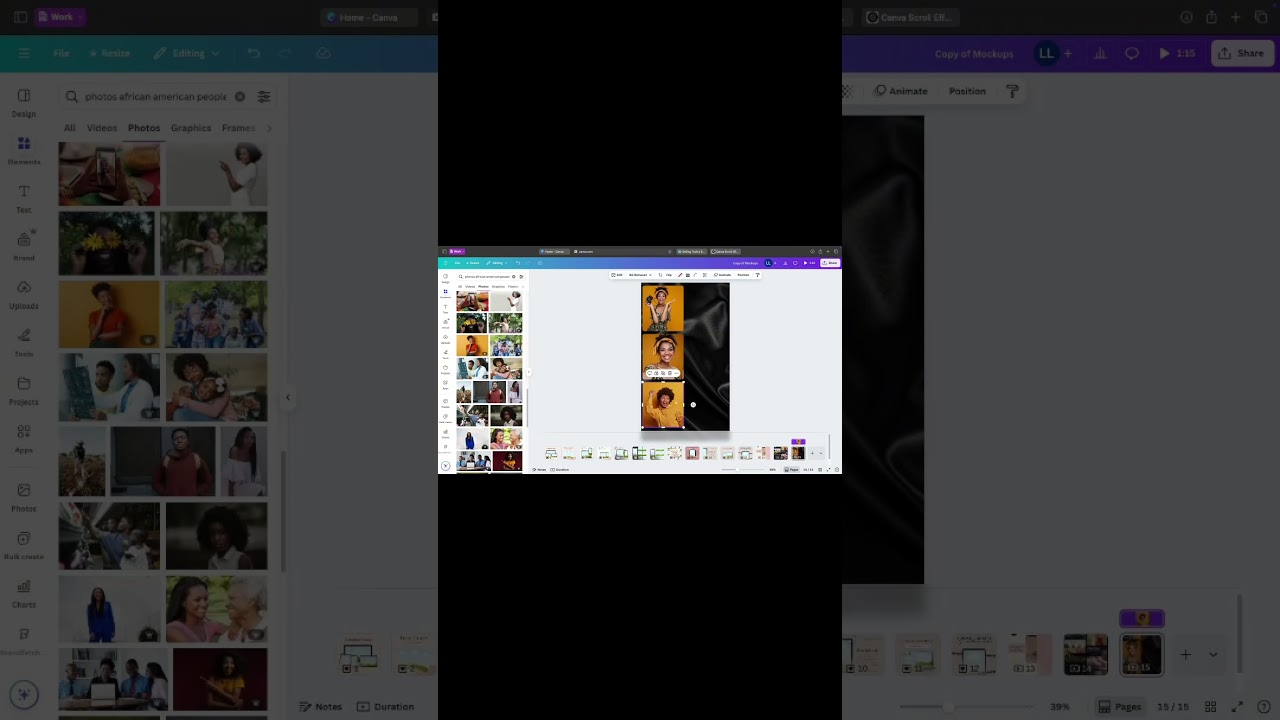Select Text tool in blurred backdrop sidebar

pyautogui.click(x=24, y=198)
